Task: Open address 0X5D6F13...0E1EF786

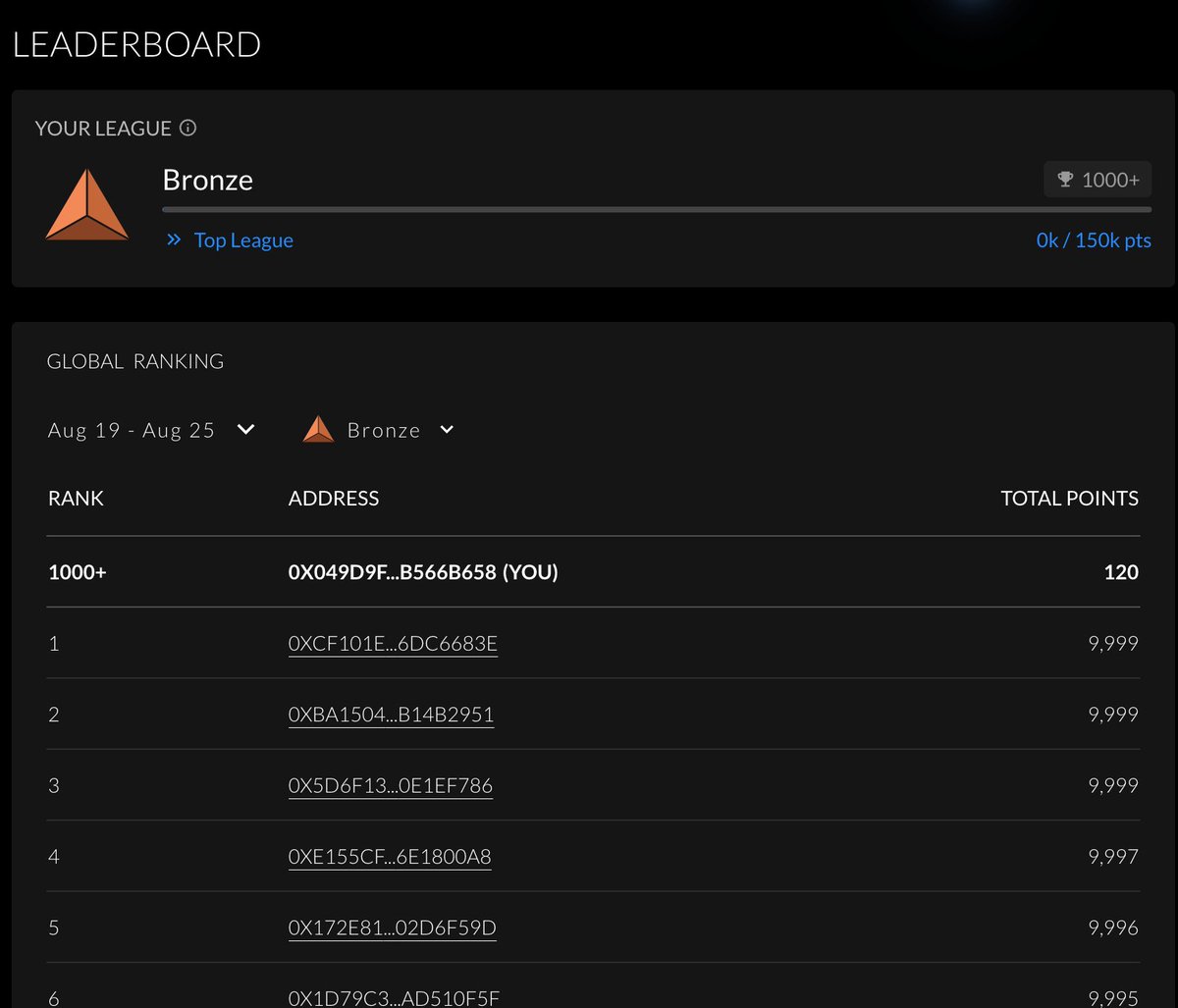Action: (x=391, y=785)
